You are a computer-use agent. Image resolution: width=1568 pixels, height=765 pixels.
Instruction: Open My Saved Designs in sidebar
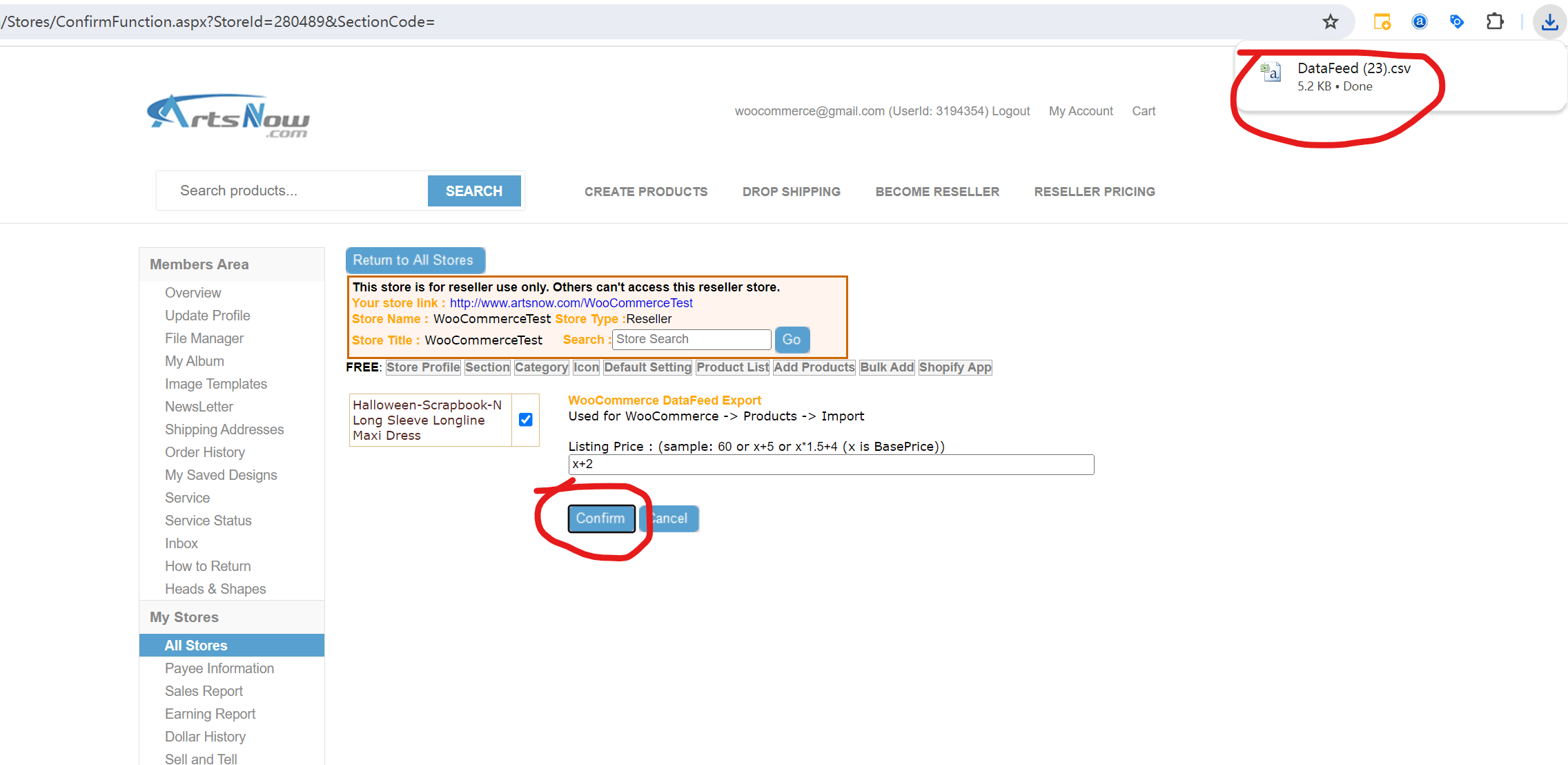pos(221,475)
